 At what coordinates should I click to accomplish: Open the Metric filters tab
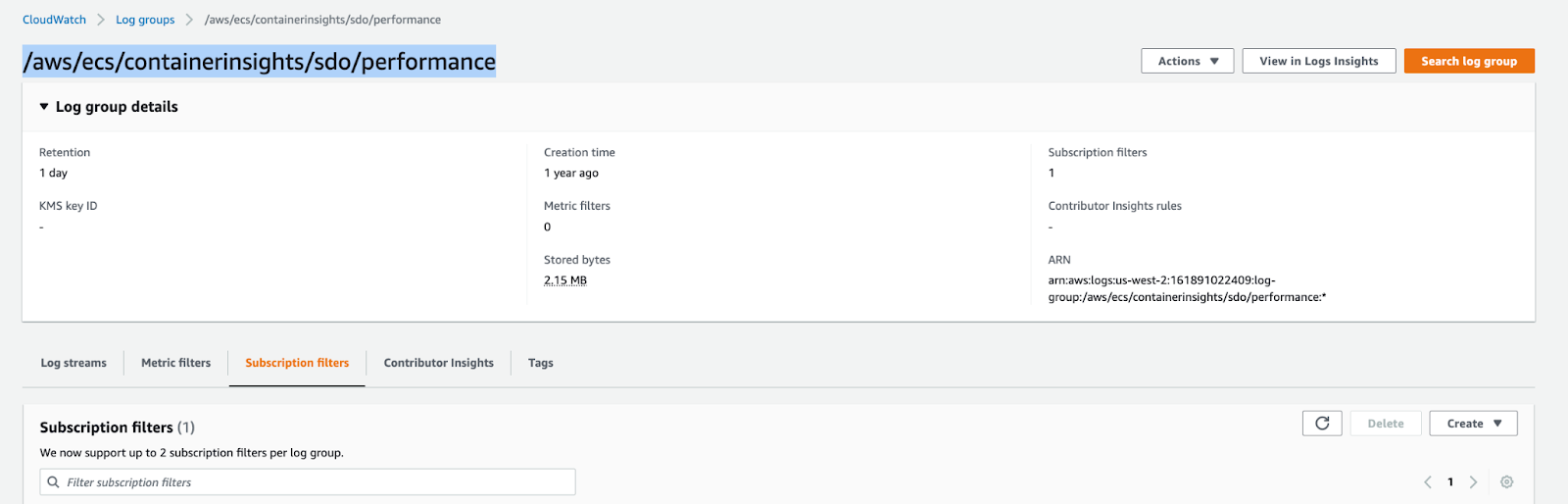[175, 363]
